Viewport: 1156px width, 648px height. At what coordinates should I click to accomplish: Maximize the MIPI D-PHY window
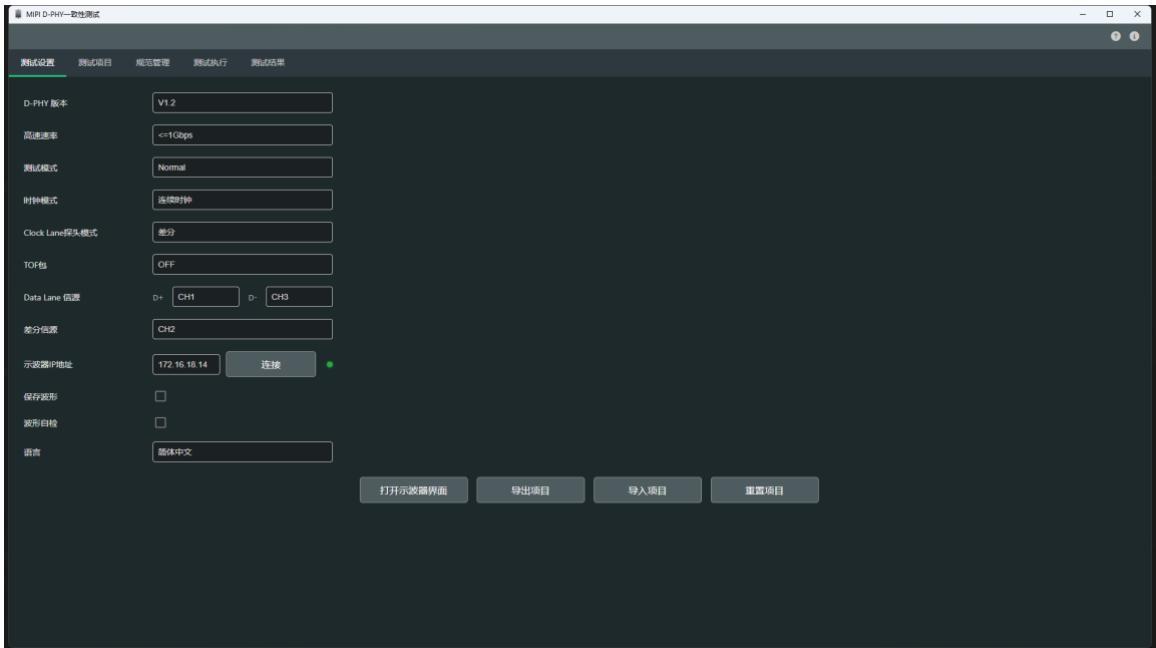click(x=1110, y=14)
